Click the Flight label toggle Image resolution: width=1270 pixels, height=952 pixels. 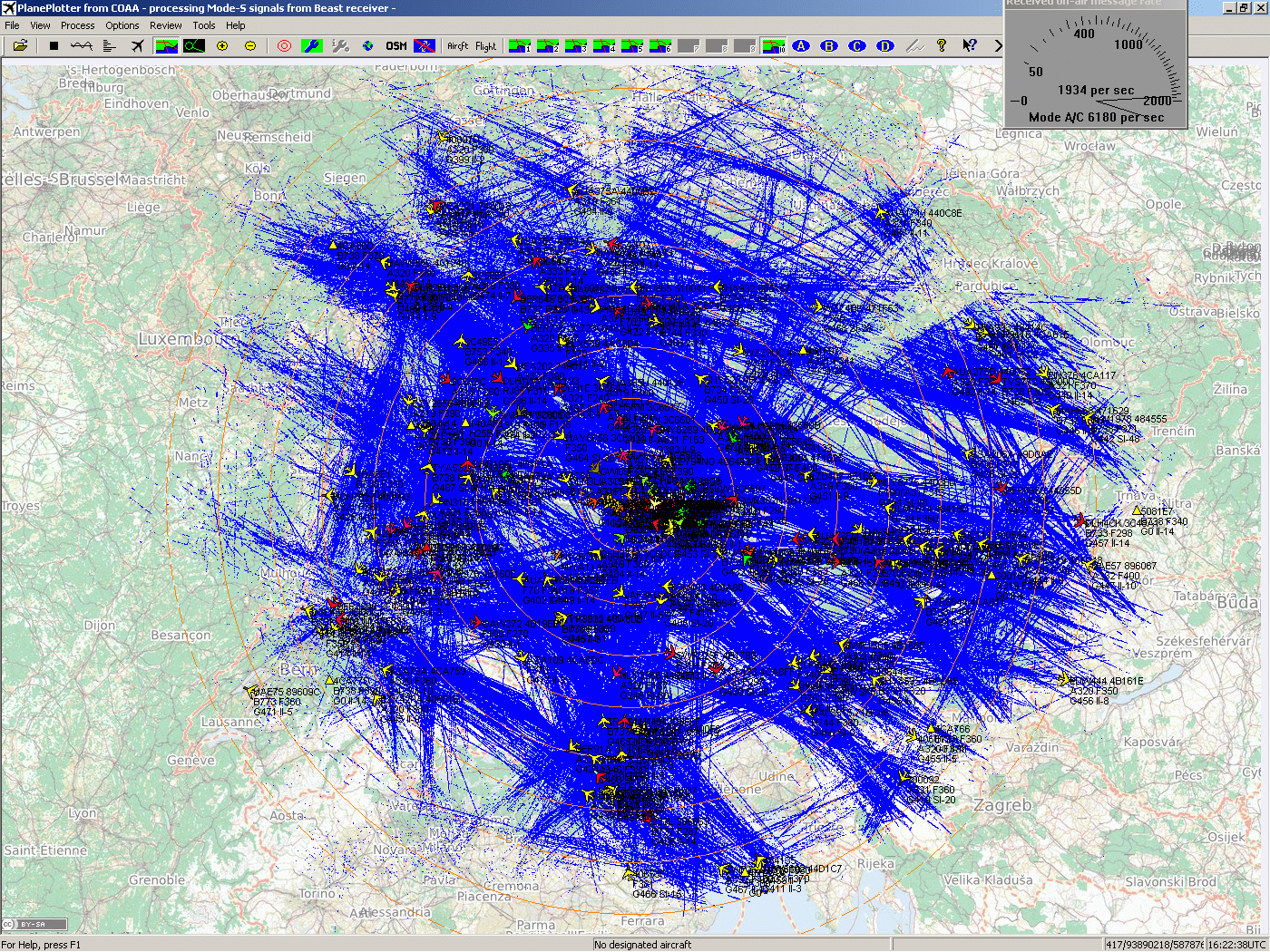tap(485, 46)
